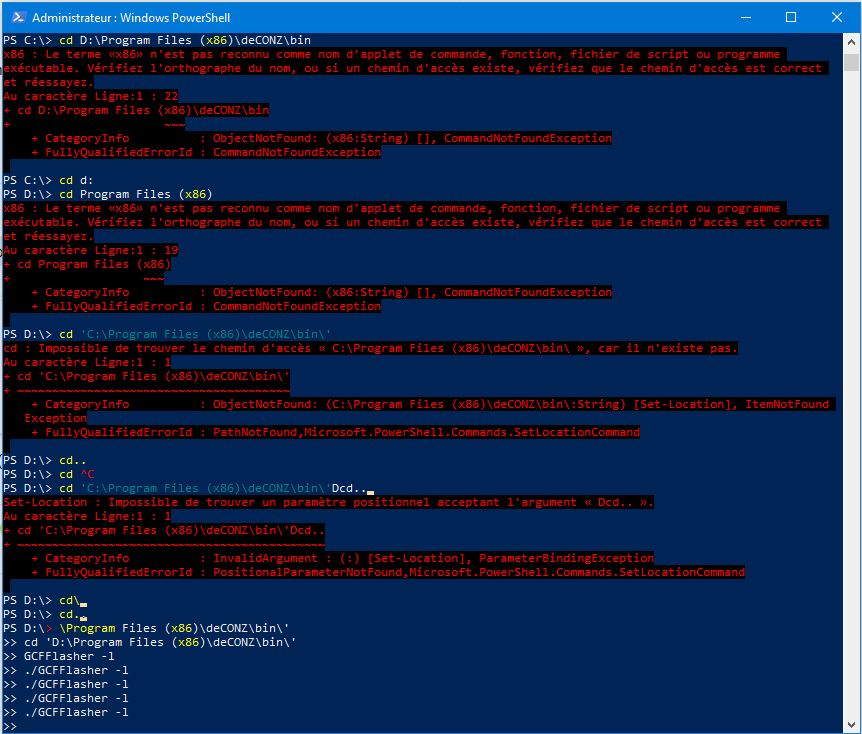Click the command 'cd Program Files (x86)' at the PS D:\> prompt
The width and height of the screenshot is (862, 734).
click(x=135, y=194)
